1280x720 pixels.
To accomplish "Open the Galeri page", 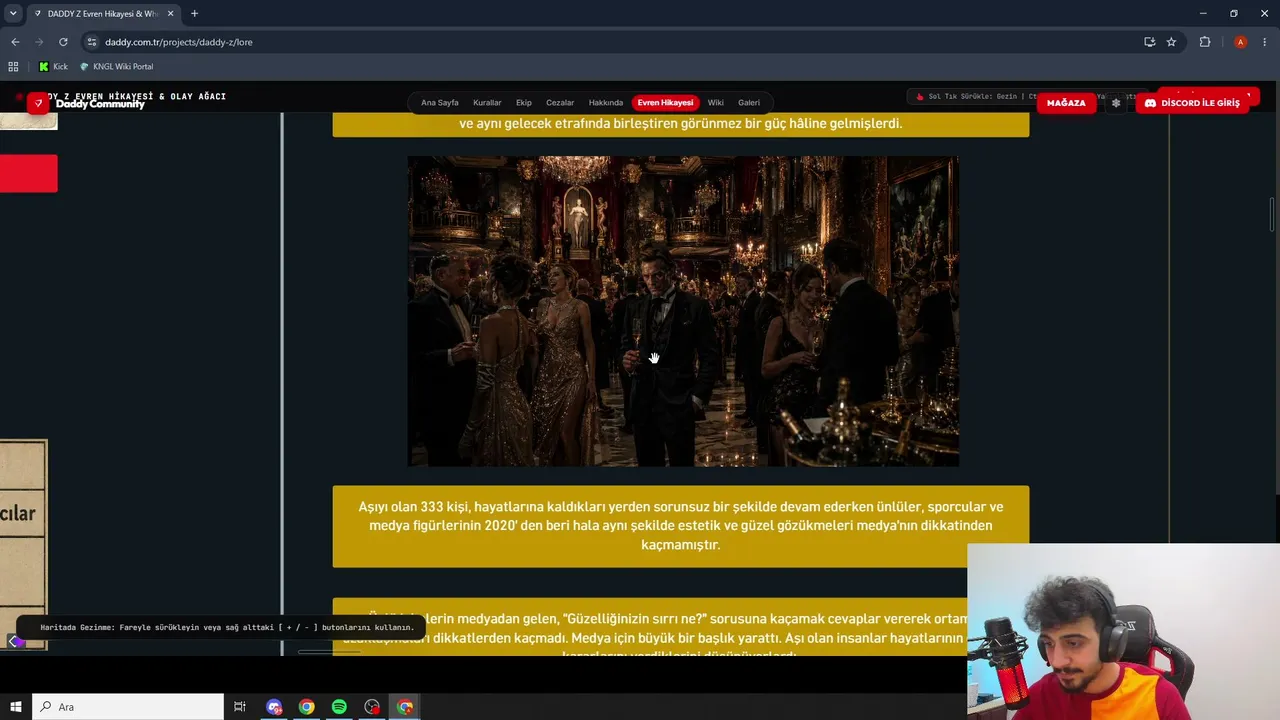I will click(749, 103).
